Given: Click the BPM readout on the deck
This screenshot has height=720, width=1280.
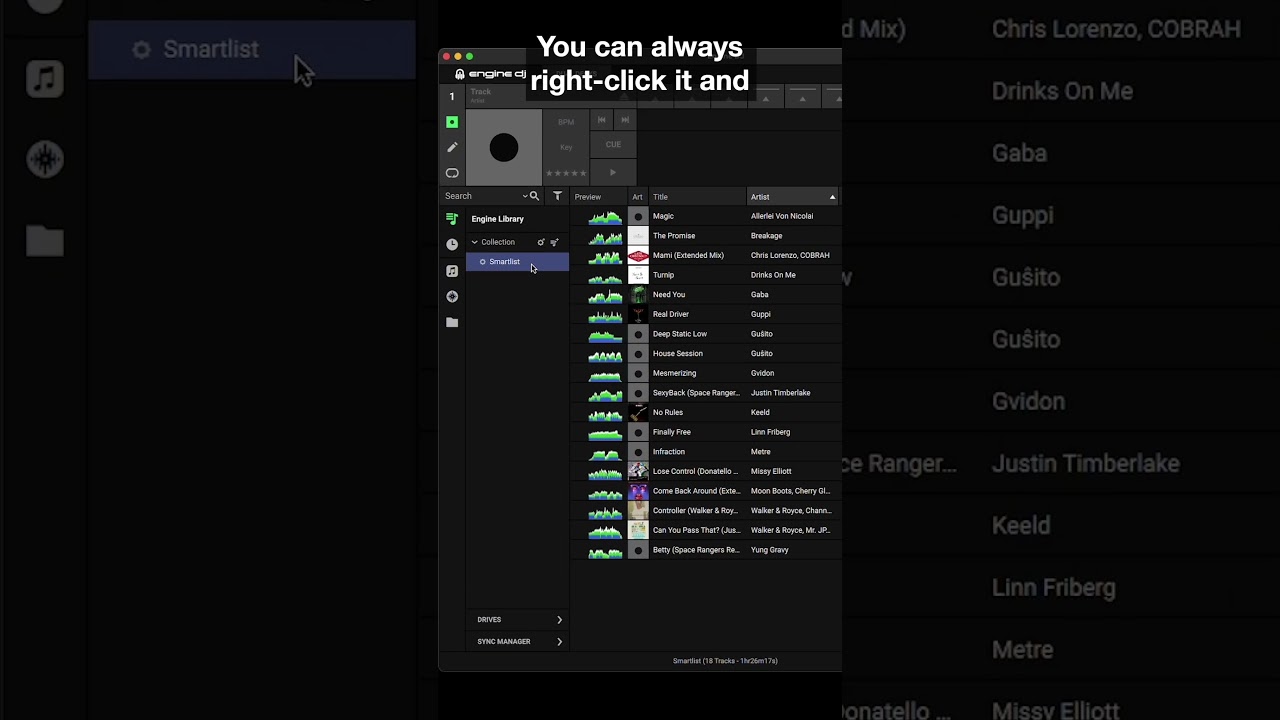Looking at the screenshot, I should pyautogui.click(x=566, y=122).
